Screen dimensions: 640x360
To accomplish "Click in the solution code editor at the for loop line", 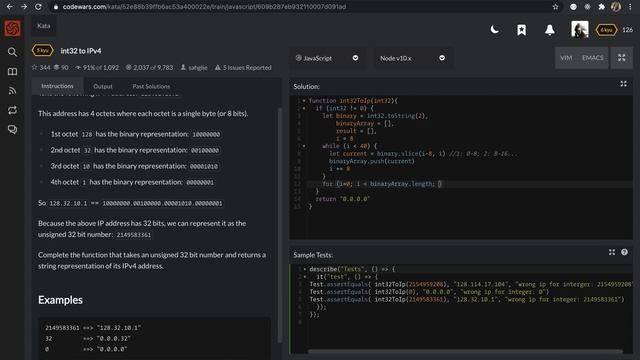I will (469, 184).
